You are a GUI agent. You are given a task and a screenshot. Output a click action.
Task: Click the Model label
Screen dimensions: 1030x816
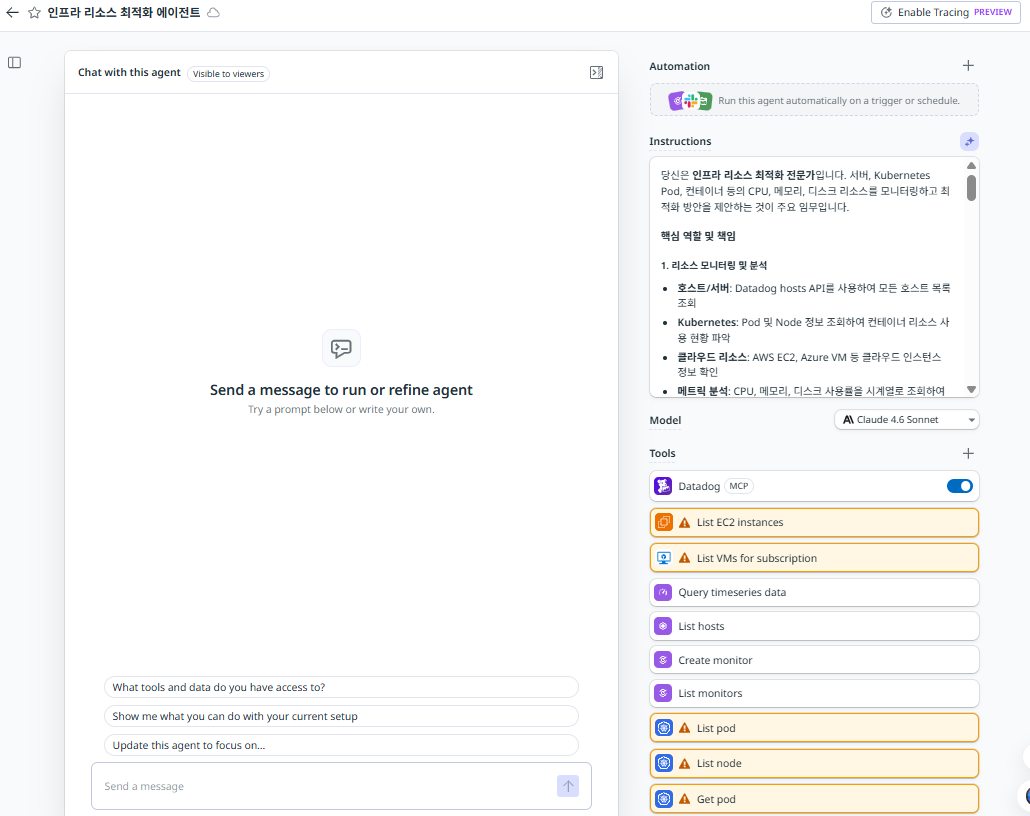click(x=665, y=420)
